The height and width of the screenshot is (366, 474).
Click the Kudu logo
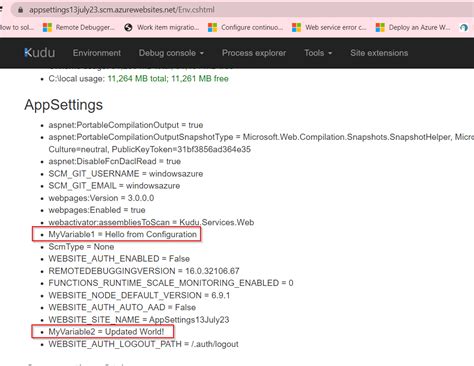click(x=40, y=53)
